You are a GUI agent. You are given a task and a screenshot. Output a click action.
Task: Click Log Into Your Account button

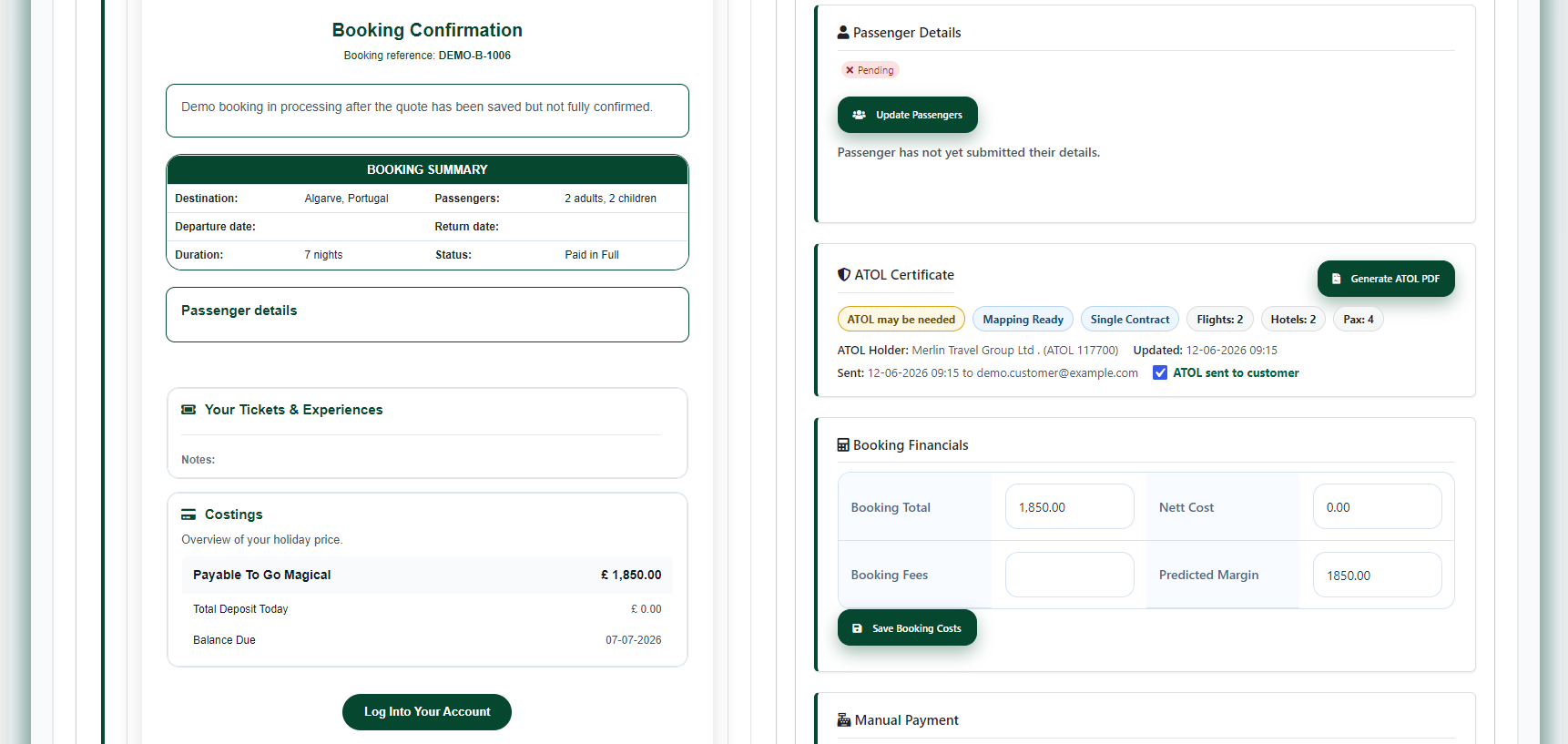tap(427, 712)
